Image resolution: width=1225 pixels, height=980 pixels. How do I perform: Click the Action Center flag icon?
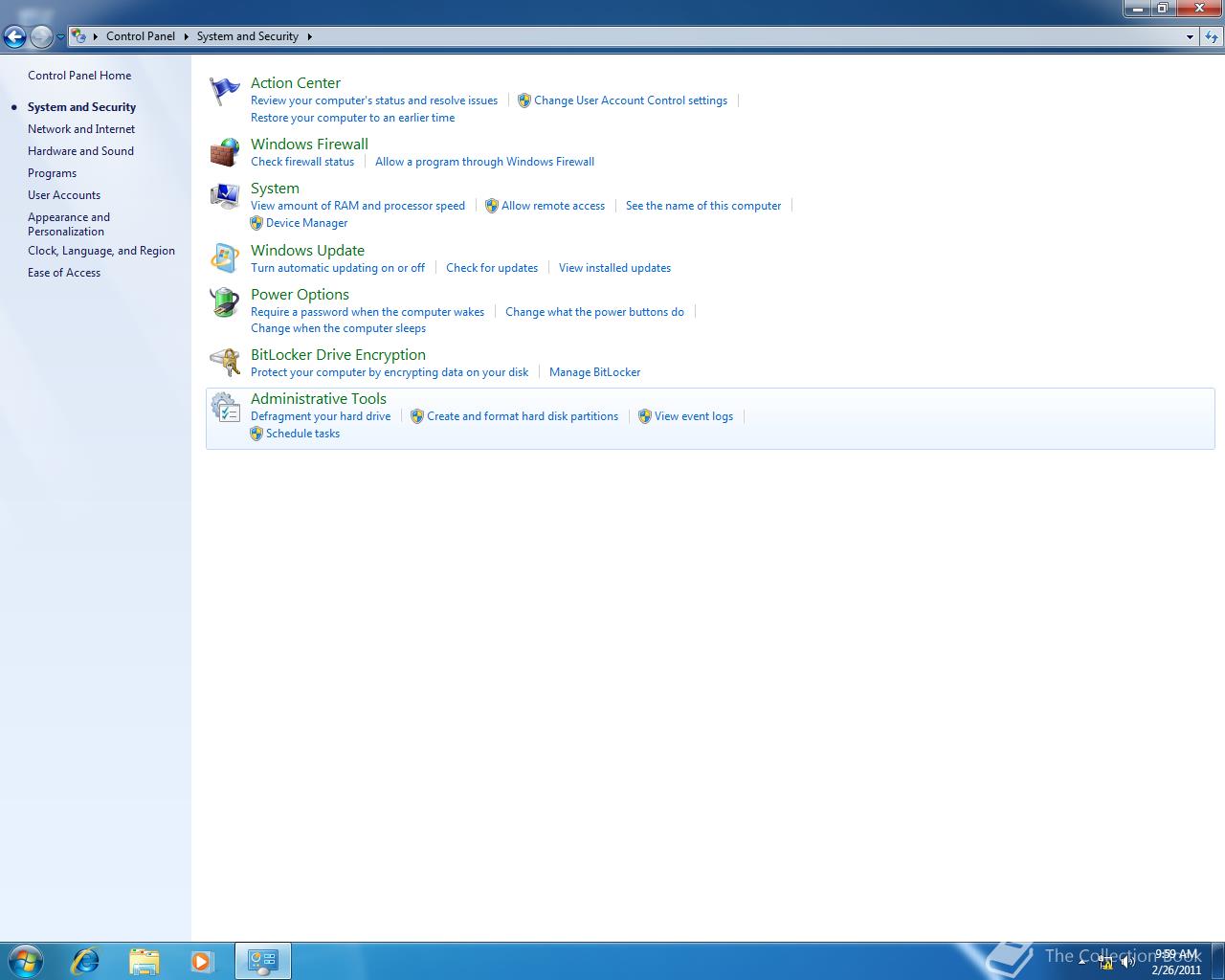coord(225,92)
